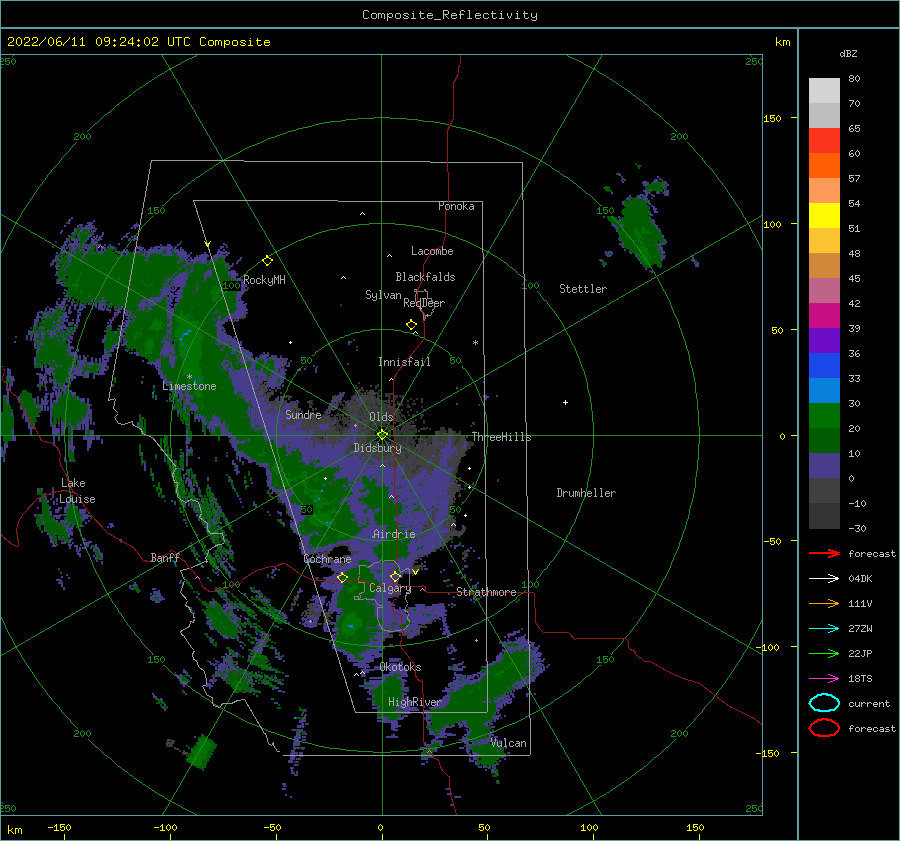Click the Lacombe label
The width and height of the screenshot is (900, 841).
pos(432,251)
